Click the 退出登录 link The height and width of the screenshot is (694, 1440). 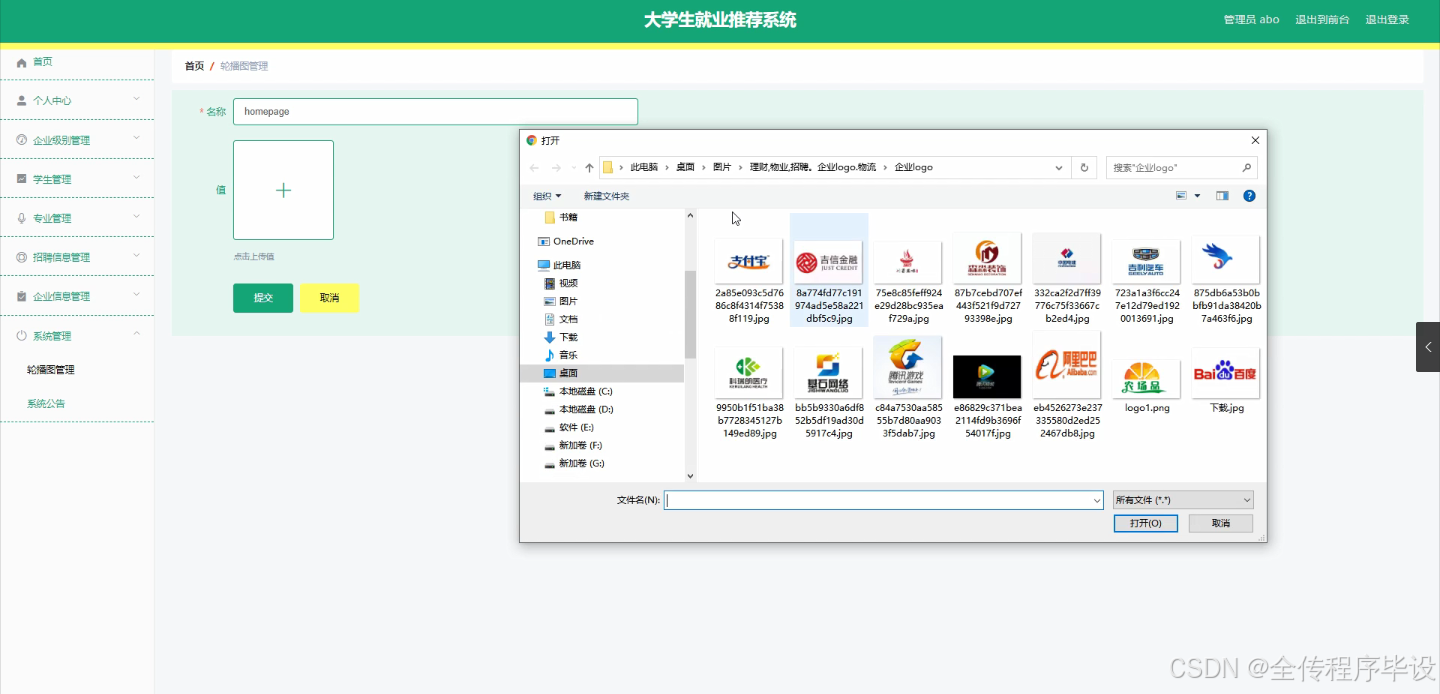click(1387, 20)
